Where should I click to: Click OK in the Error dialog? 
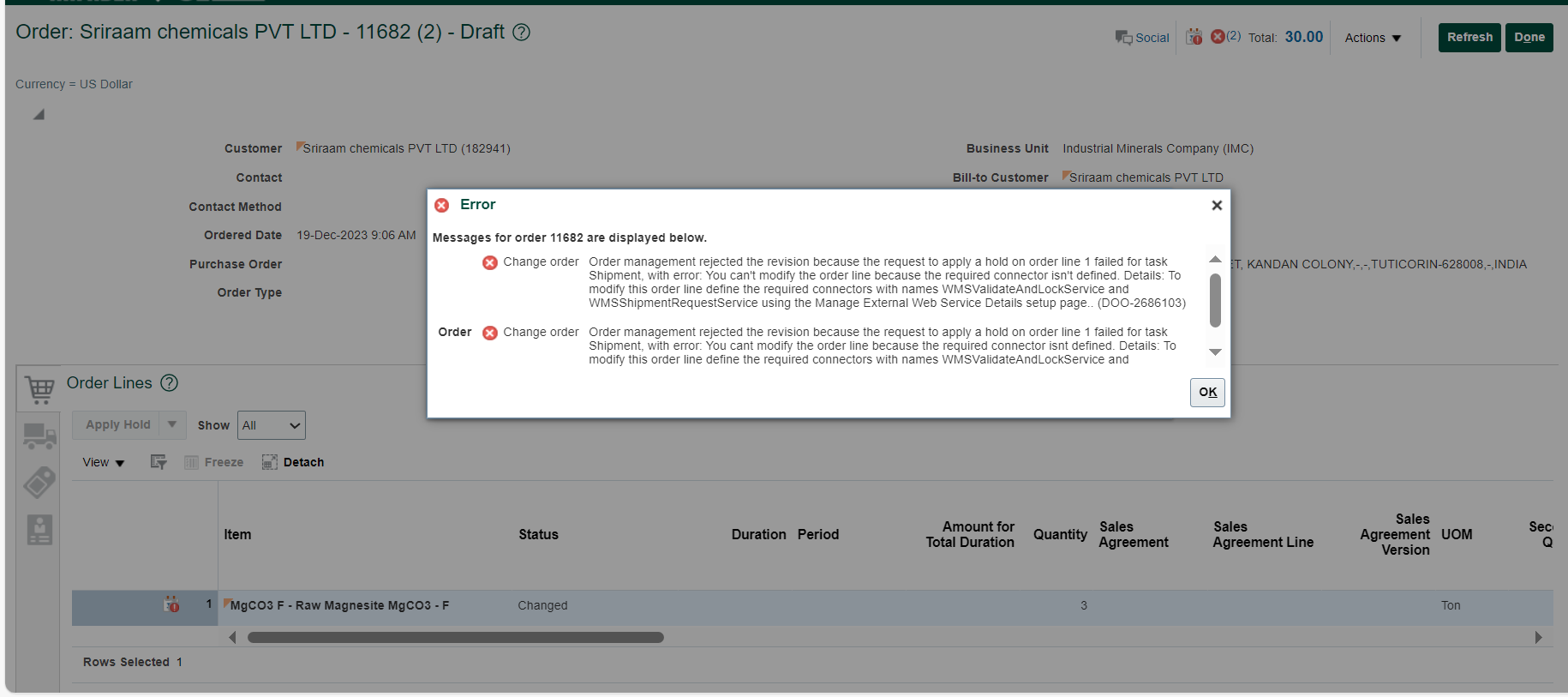[x=1207, y=393]
